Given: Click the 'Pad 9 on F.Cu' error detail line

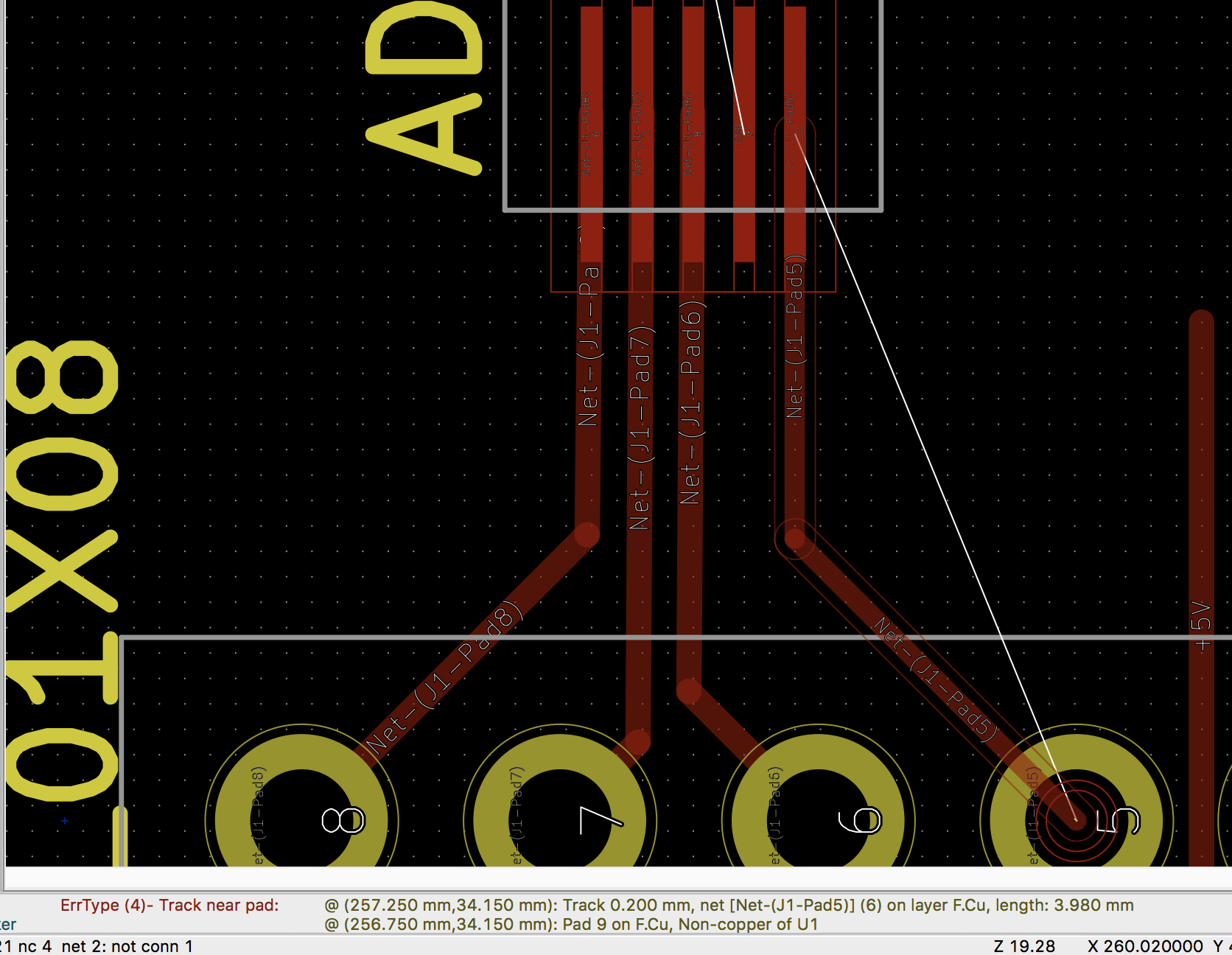Looking at the screenshot, I should click(x=571, y=924).
